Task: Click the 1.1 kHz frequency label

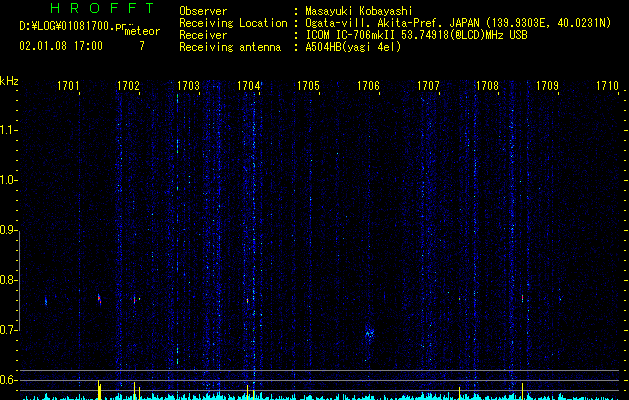Action: [x=8, y=130]
